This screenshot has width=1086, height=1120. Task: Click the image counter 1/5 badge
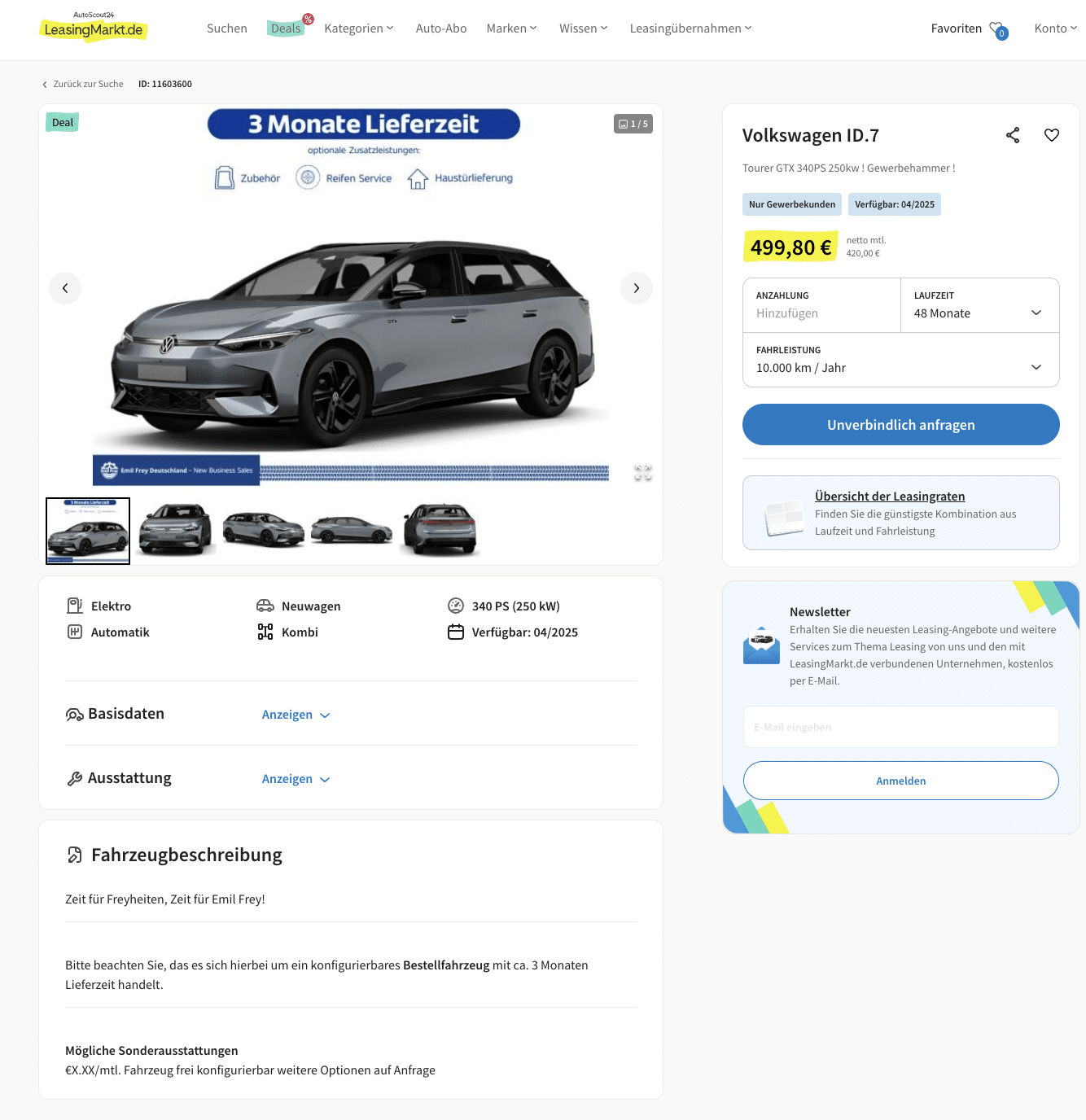633,124
